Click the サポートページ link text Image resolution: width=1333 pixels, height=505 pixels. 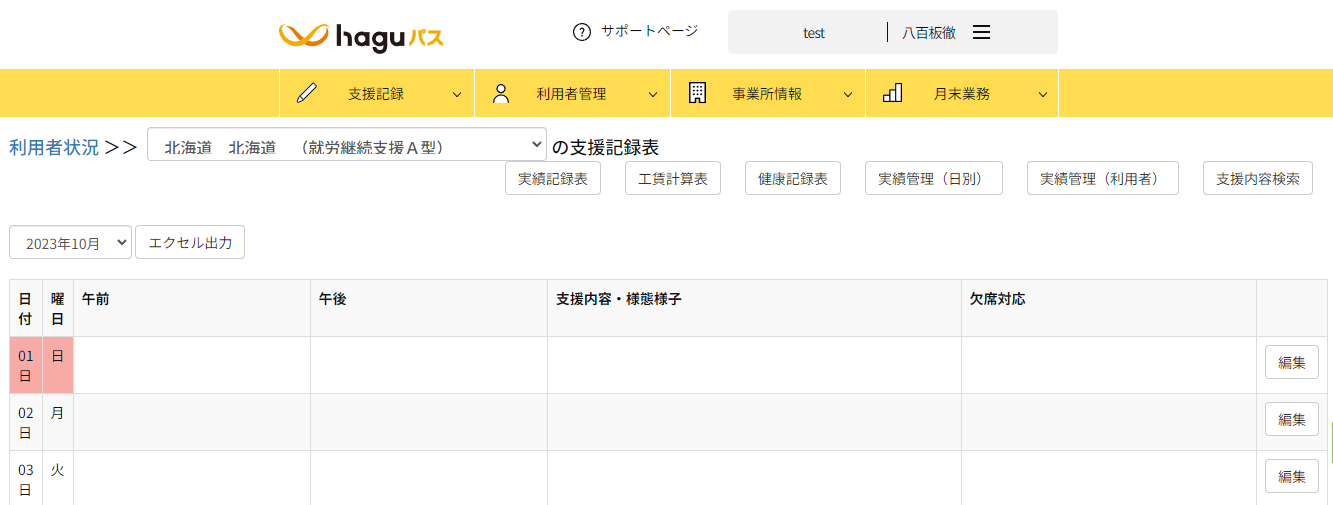(649, 31)
